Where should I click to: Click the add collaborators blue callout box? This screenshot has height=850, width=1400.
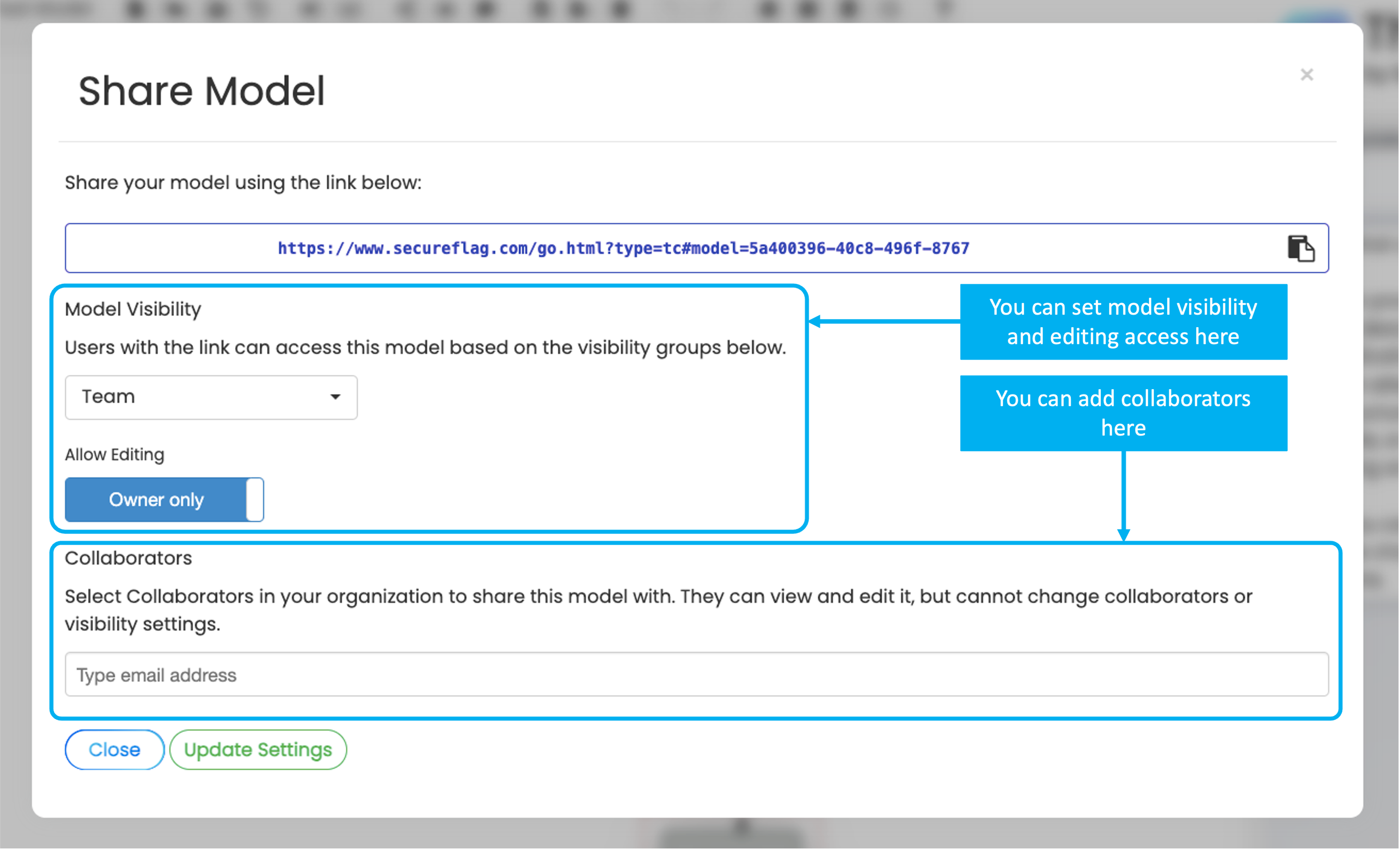point(1123,413)
